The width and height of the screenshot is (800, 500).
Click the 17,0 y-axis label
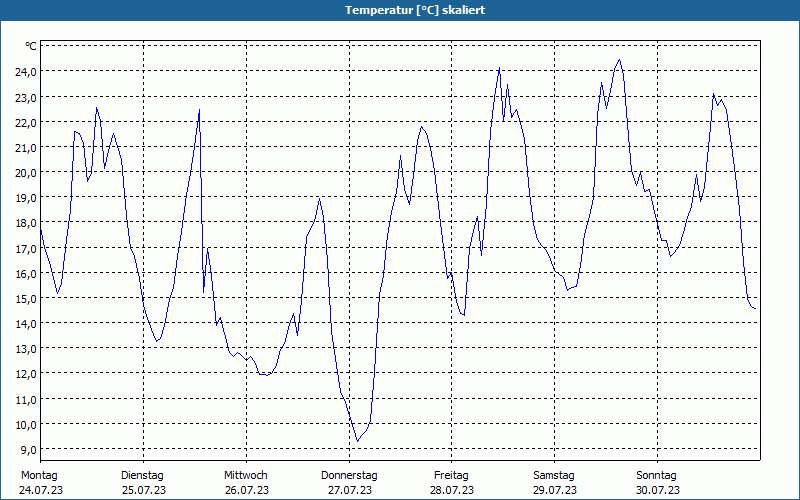26,249
